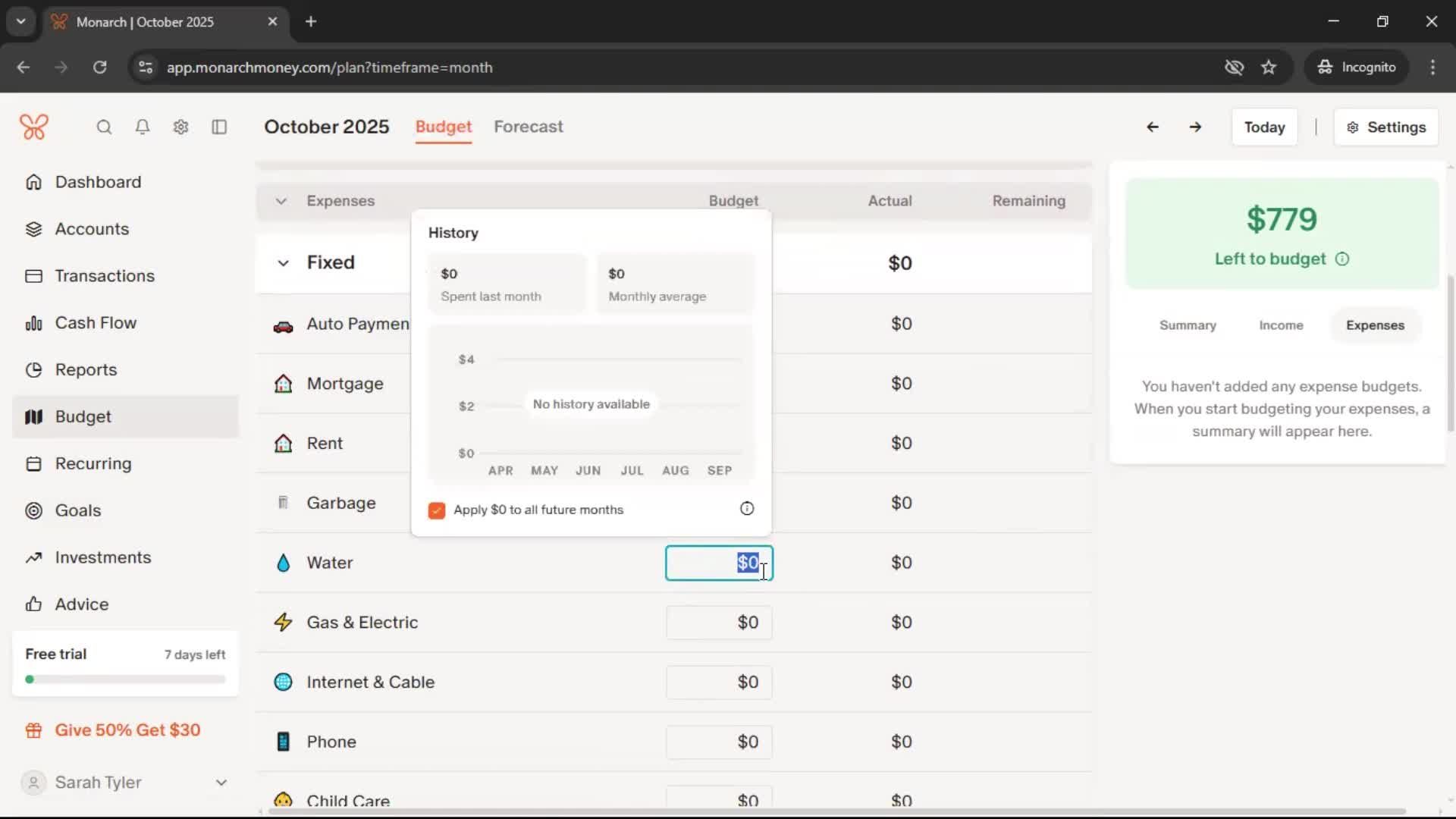Uncheck Apply $0 to all future months

point(437,510)
